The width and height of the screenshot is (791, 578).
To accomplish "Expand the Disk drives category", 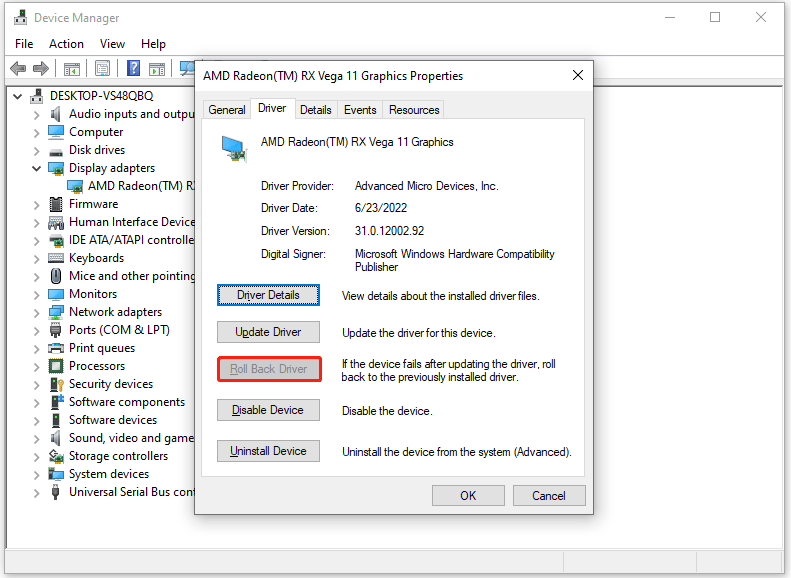I will (36, 150).
